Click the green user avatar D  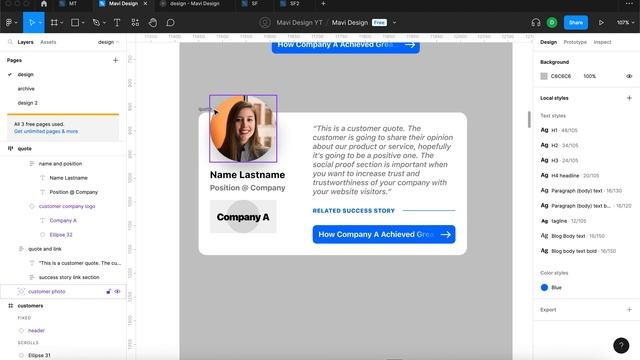552,23
